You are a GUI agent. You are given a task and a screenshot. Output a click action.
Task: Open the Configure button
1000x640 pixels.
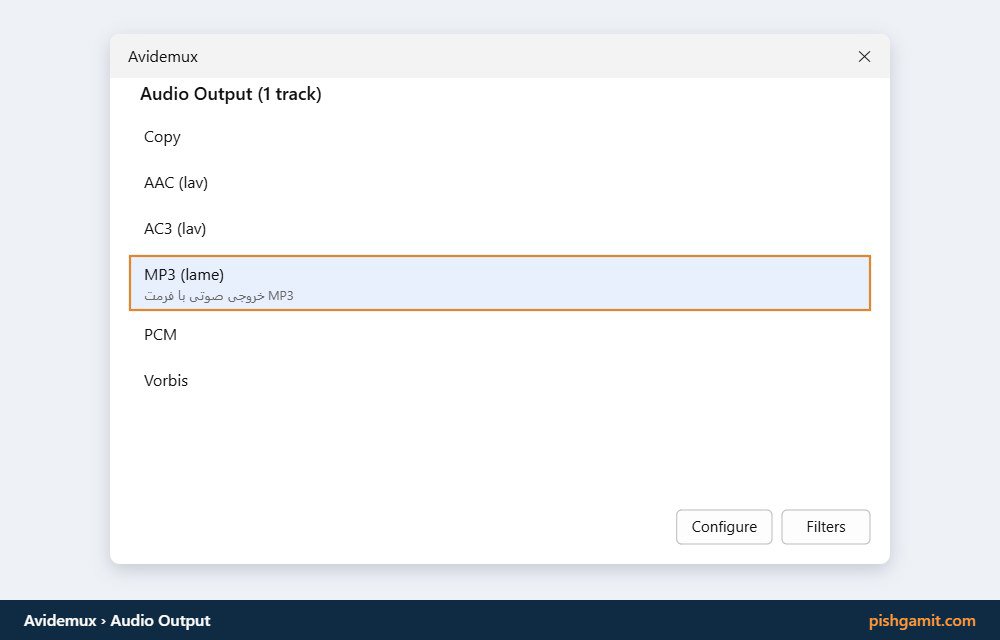[724, 527]
